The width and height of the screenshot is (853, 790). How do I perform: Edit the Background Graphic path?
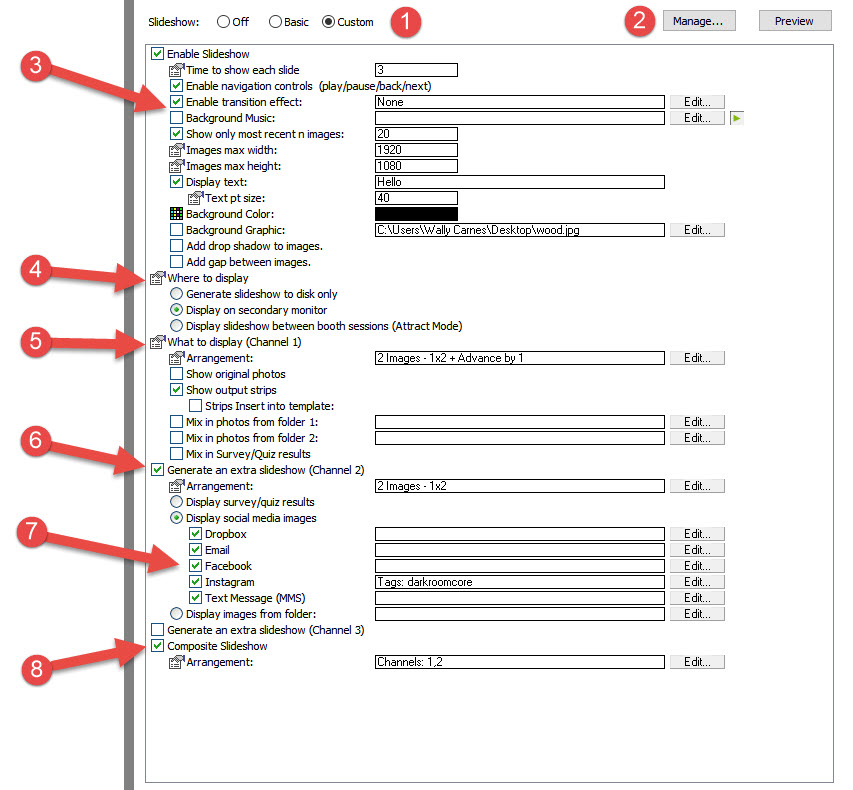[x=697, y=230]
